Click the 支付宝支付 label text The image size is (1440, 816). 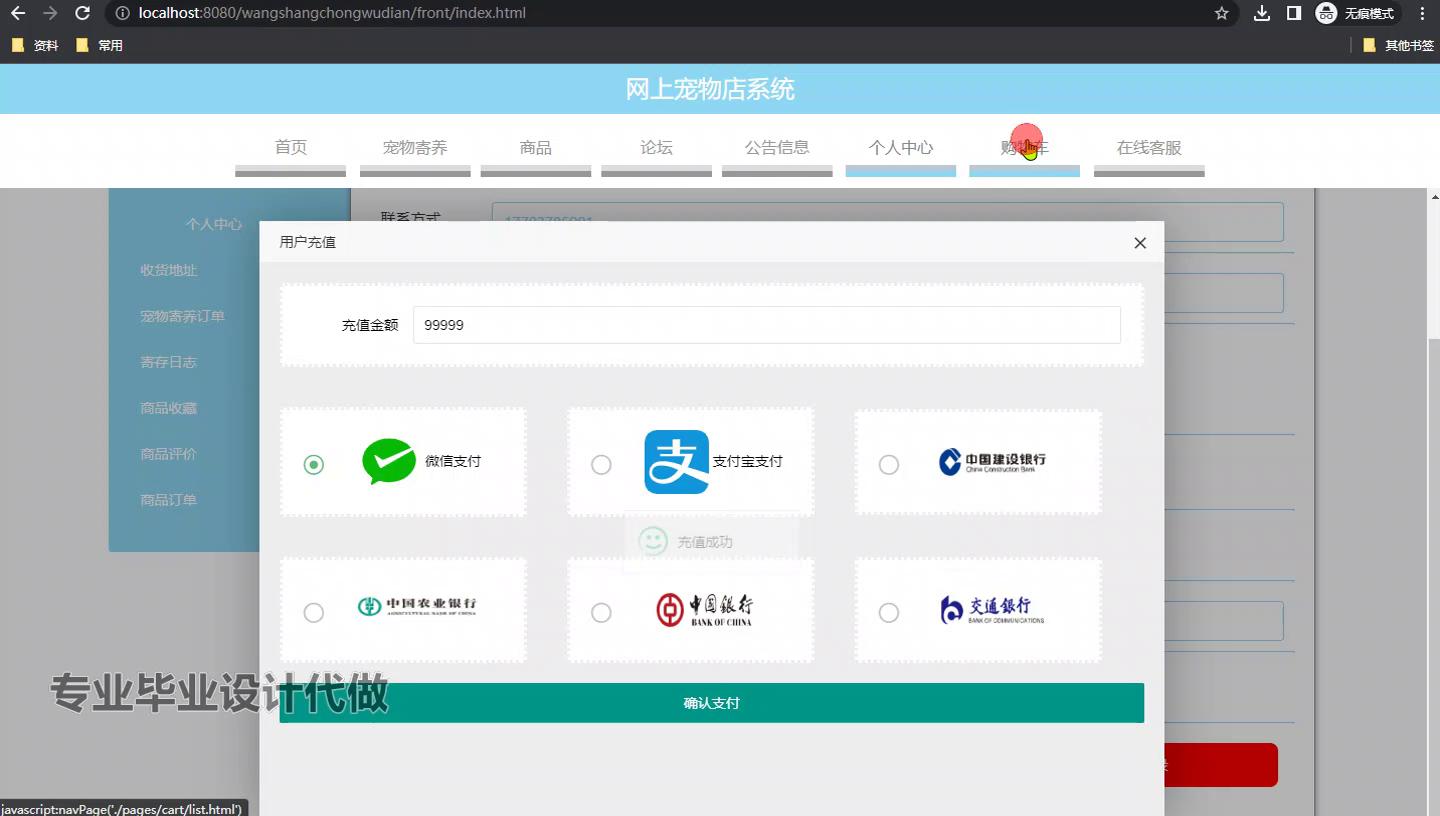[x=747, y=461]
